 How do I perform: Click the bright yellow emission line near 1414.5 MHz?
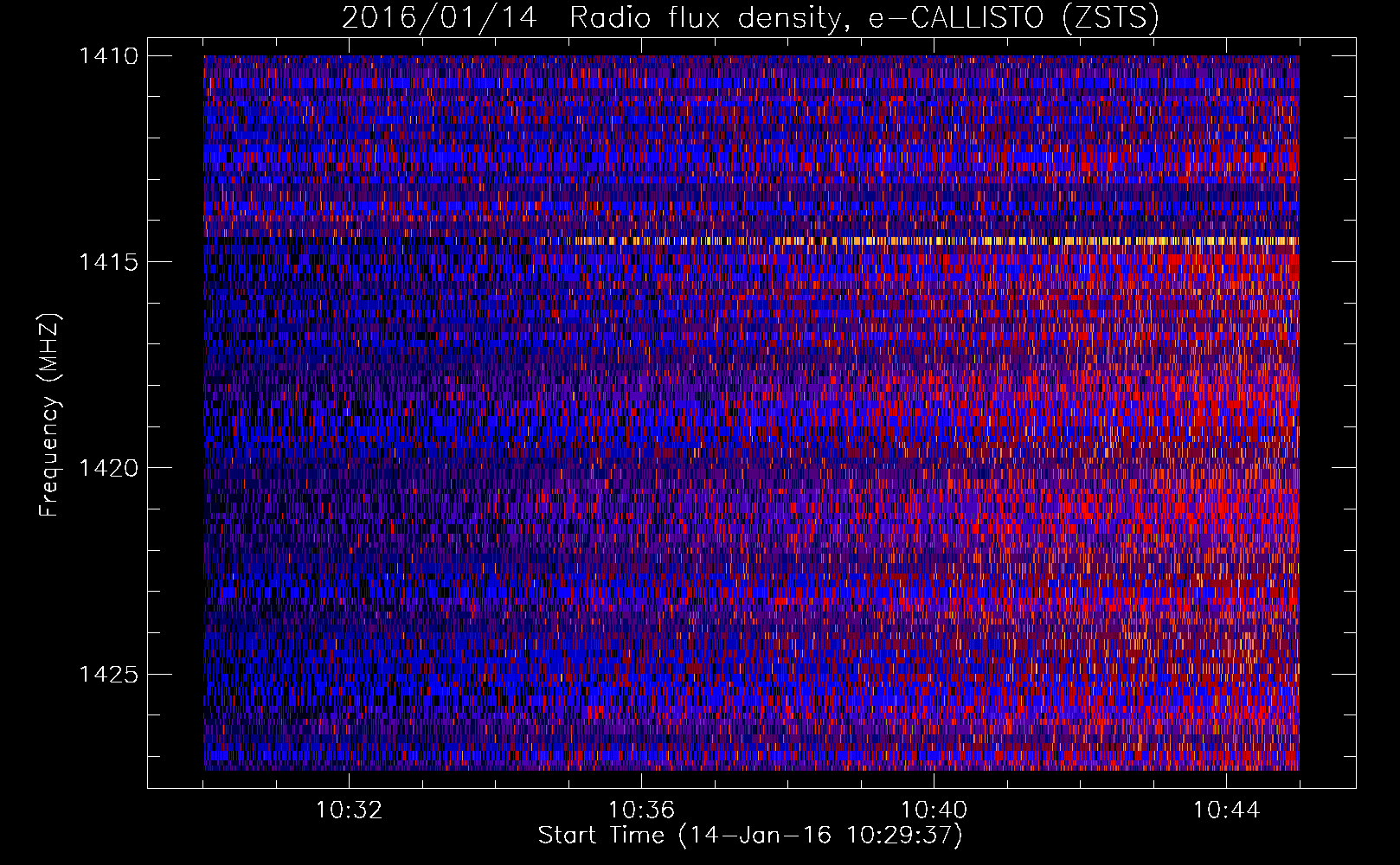tap(934, 240)
